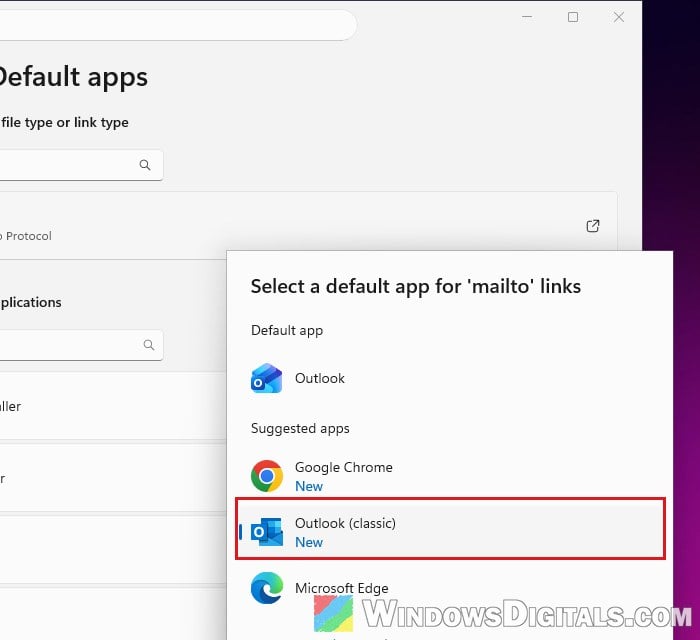The width and height of the screenshot is (700, 640).
Task: Click the 'Outlook (classic)' name text
Action: click(x=345, y=523)
